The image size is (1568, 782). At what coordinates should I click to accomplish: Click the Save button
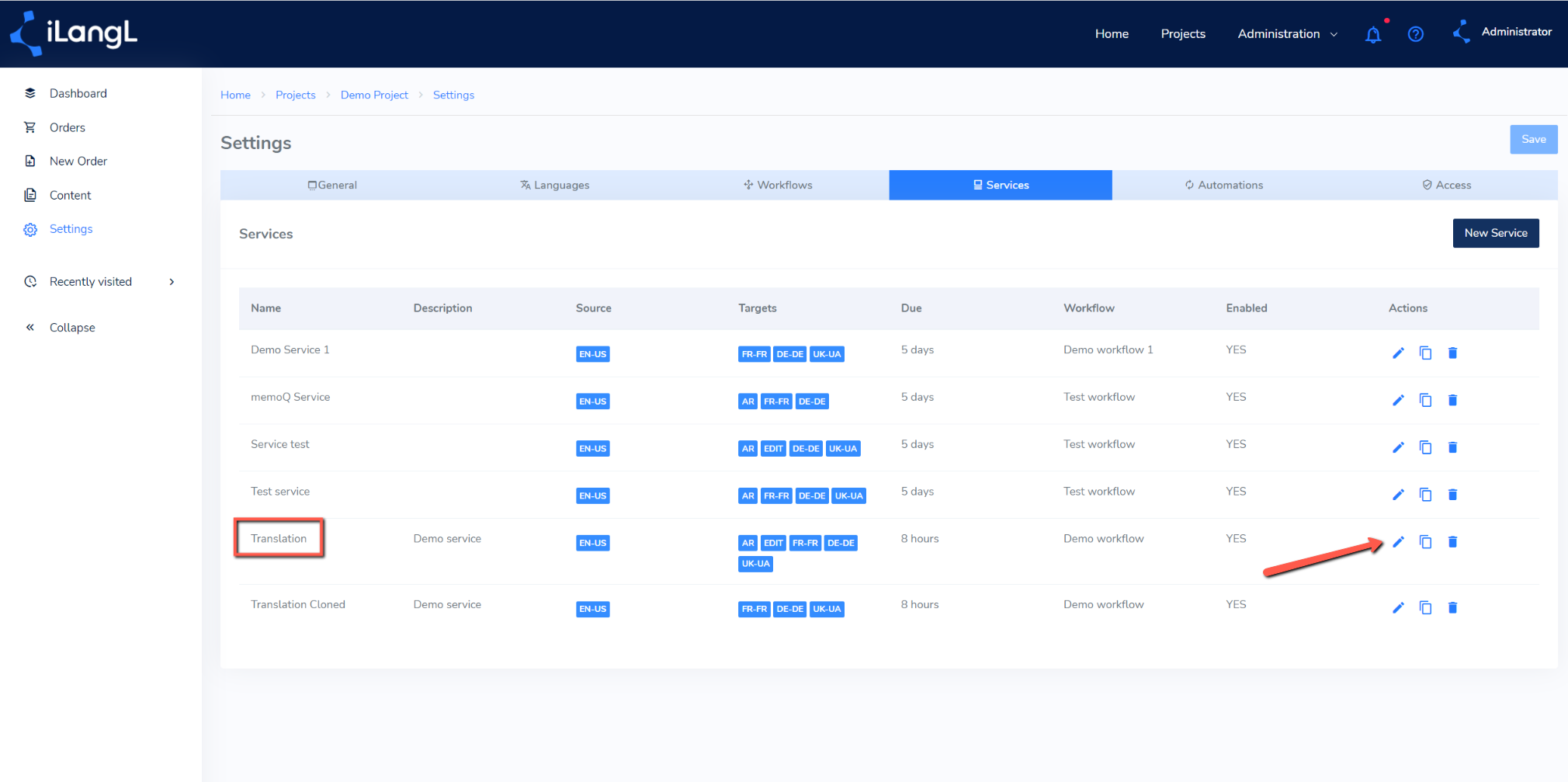click(1533, 139)
